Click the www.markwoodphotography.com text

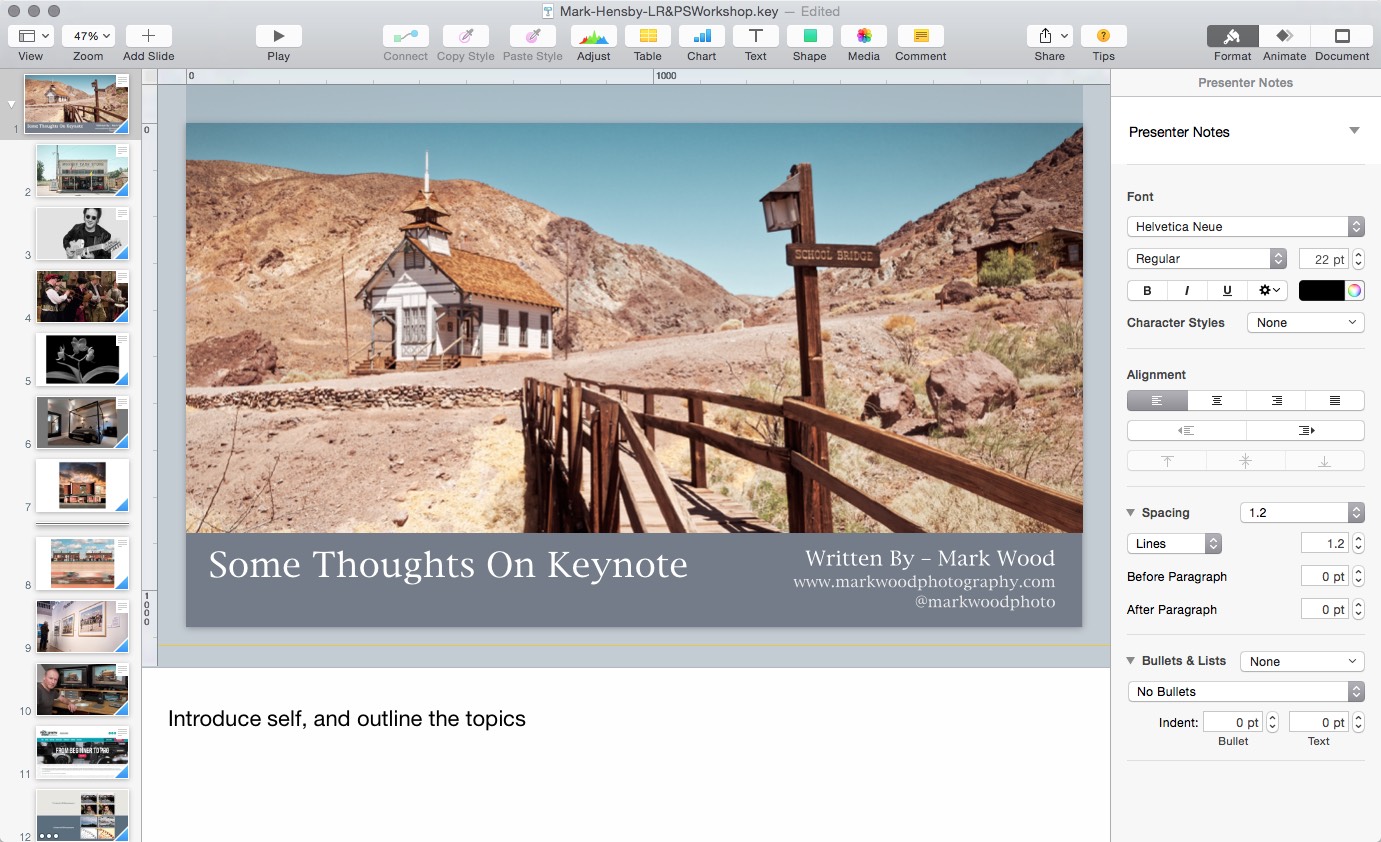tap(924, 582)
